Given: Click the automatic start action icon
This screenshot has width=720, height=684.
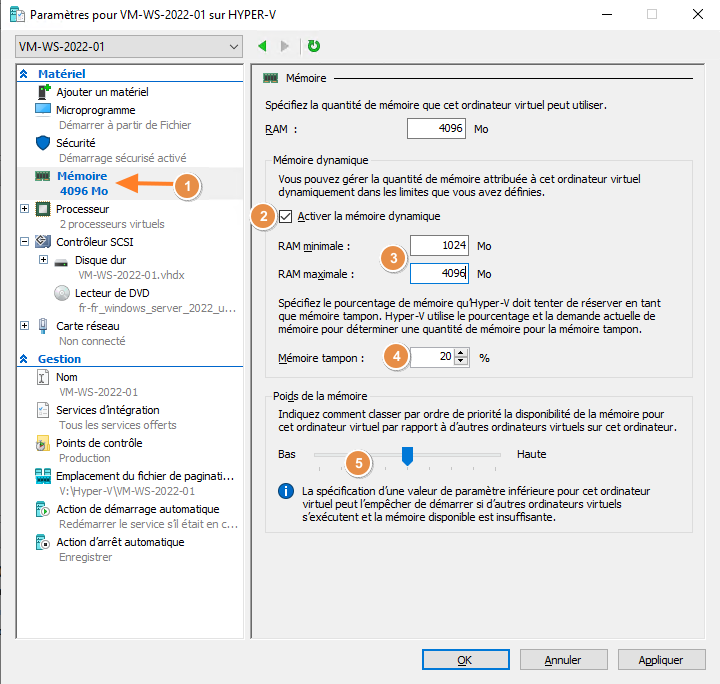Looking at the screenshot, I should (43, 509).
